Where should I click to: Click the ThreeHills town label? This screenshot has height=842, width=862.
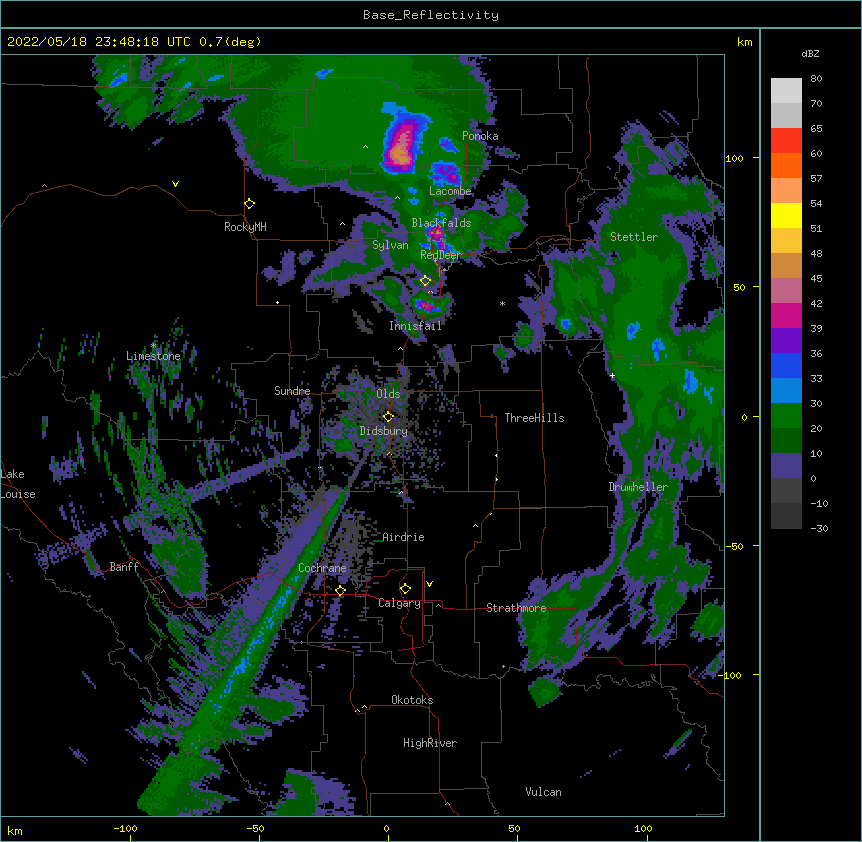pyautogui.click(x=534, y=418)
